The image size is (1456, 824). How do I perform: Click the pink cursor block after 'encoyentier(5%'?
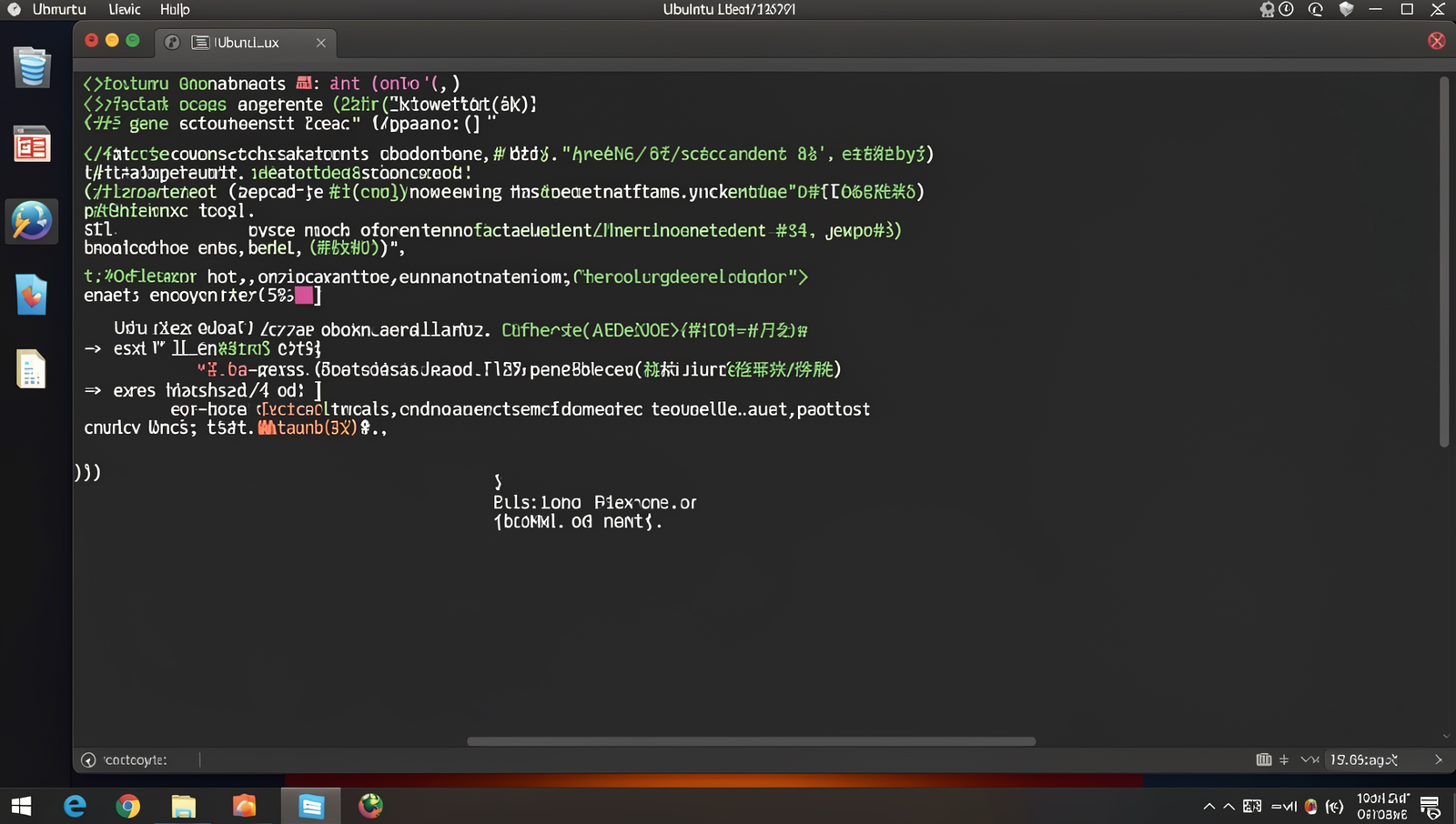tap(304, 296)
